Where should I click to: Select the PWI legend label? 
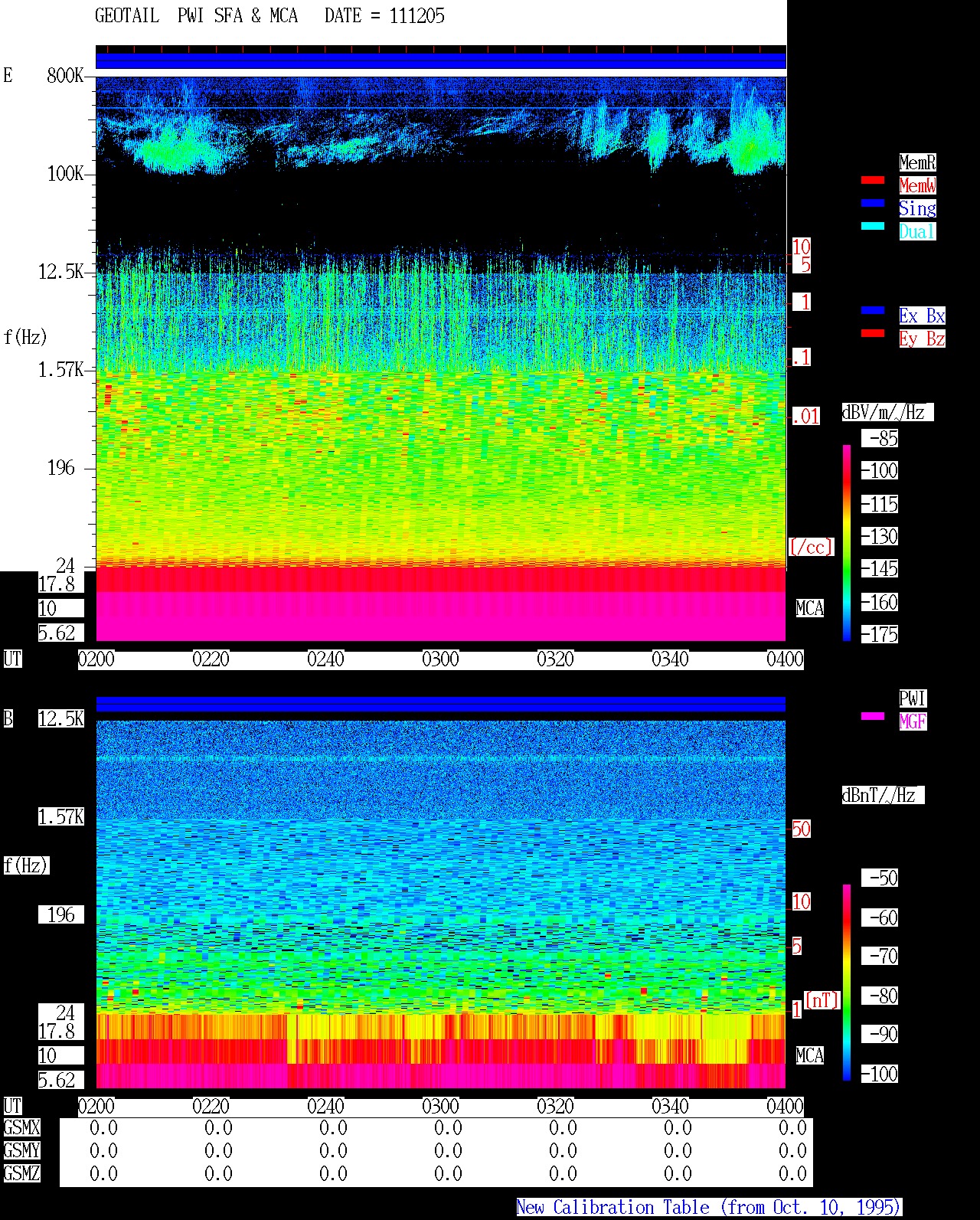(x=913, y=698)
